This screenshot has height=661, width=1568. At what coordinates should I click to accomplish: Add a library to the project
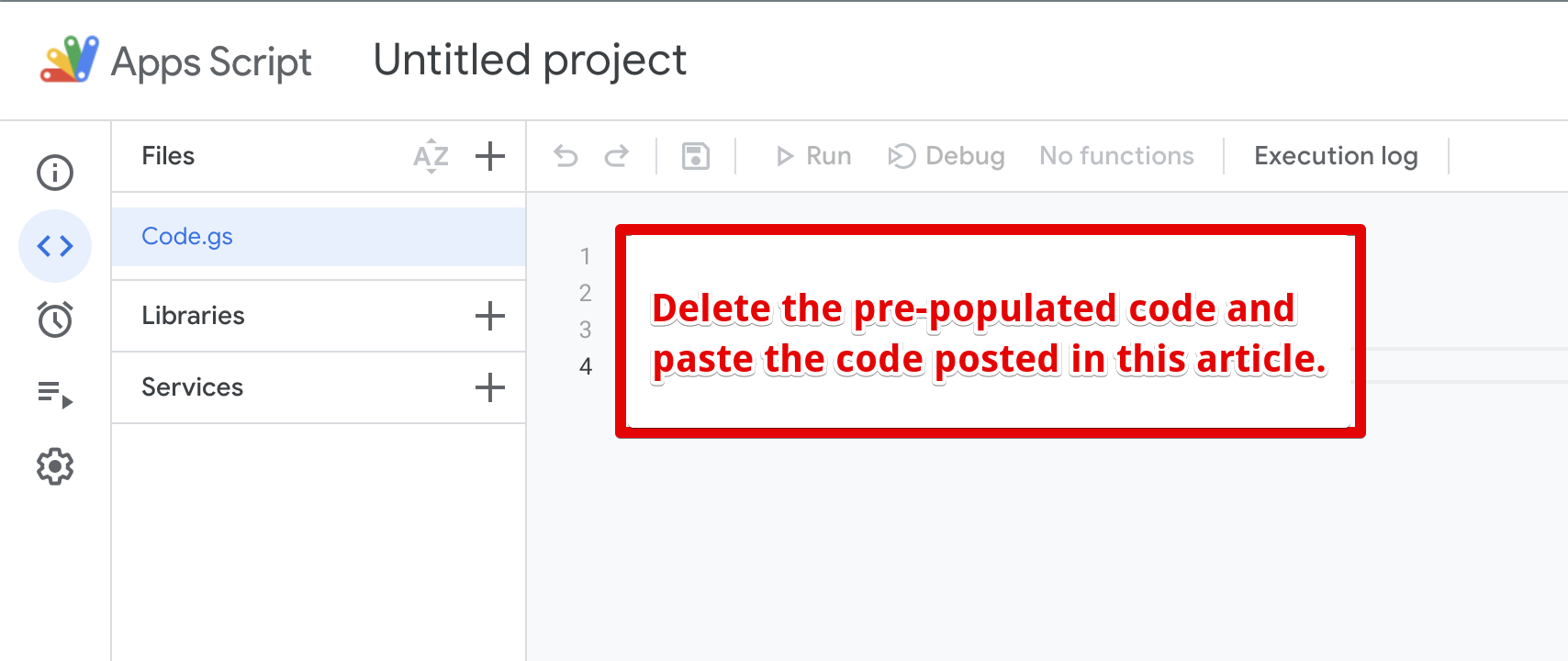click(x=490, y=316)
